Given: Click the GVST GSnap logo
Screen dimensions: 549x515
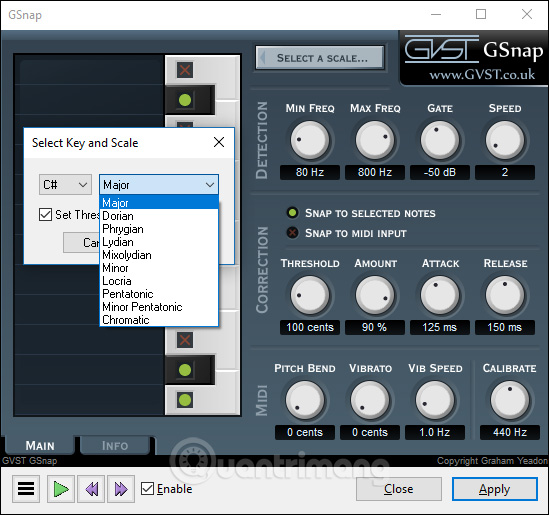Looking at the screenshot, I should tap(474, 50).
